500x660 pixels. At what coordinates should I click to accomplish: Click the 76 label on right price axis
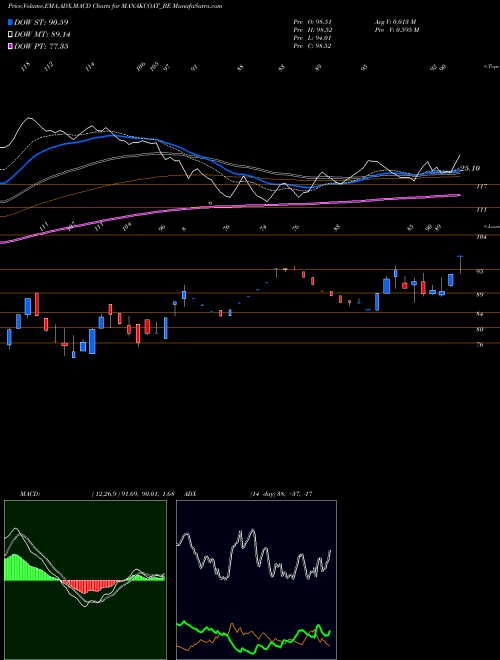tap(479, 345)
